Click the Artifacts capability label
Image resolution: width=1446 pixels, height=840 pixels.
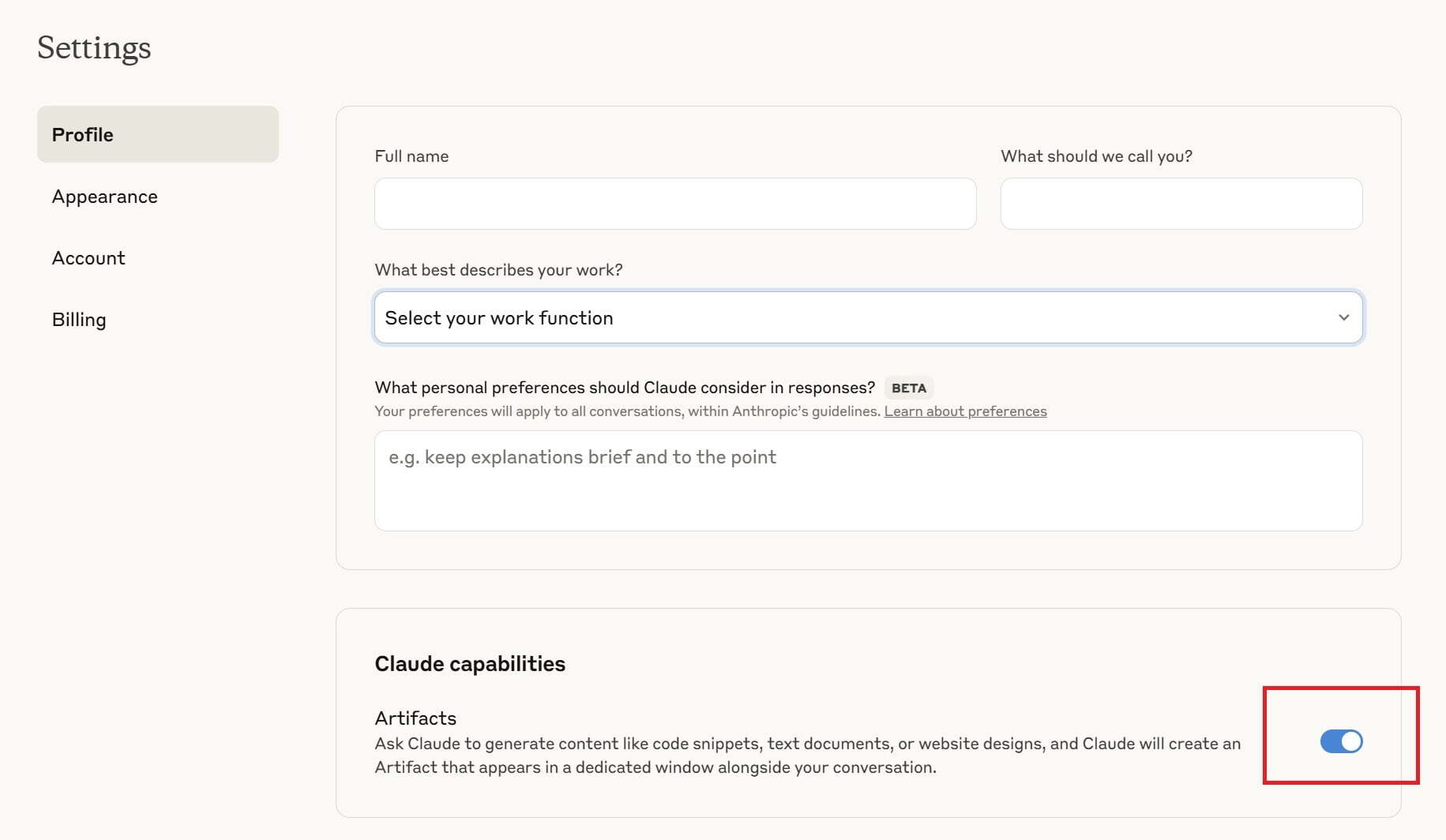pyautogui.click(x=415, y=718)
